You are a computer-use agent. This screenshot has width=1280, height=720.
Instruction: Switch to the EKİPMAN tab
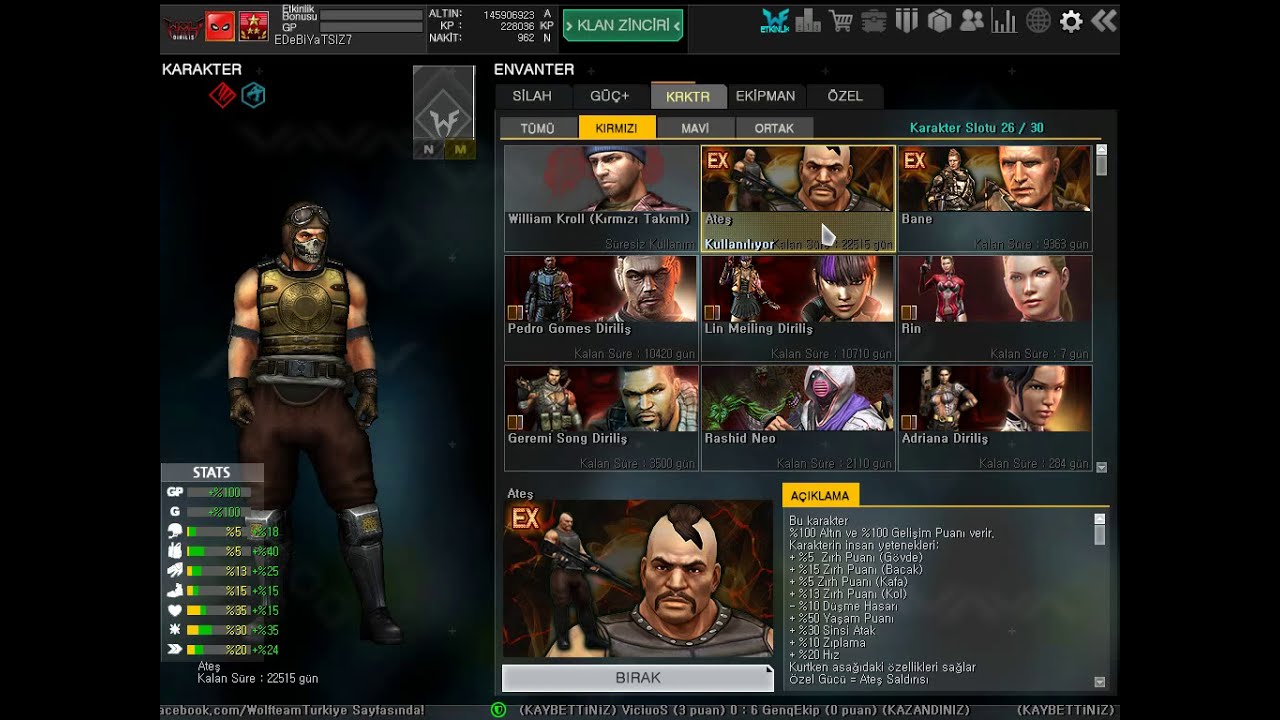coord(766,96)
